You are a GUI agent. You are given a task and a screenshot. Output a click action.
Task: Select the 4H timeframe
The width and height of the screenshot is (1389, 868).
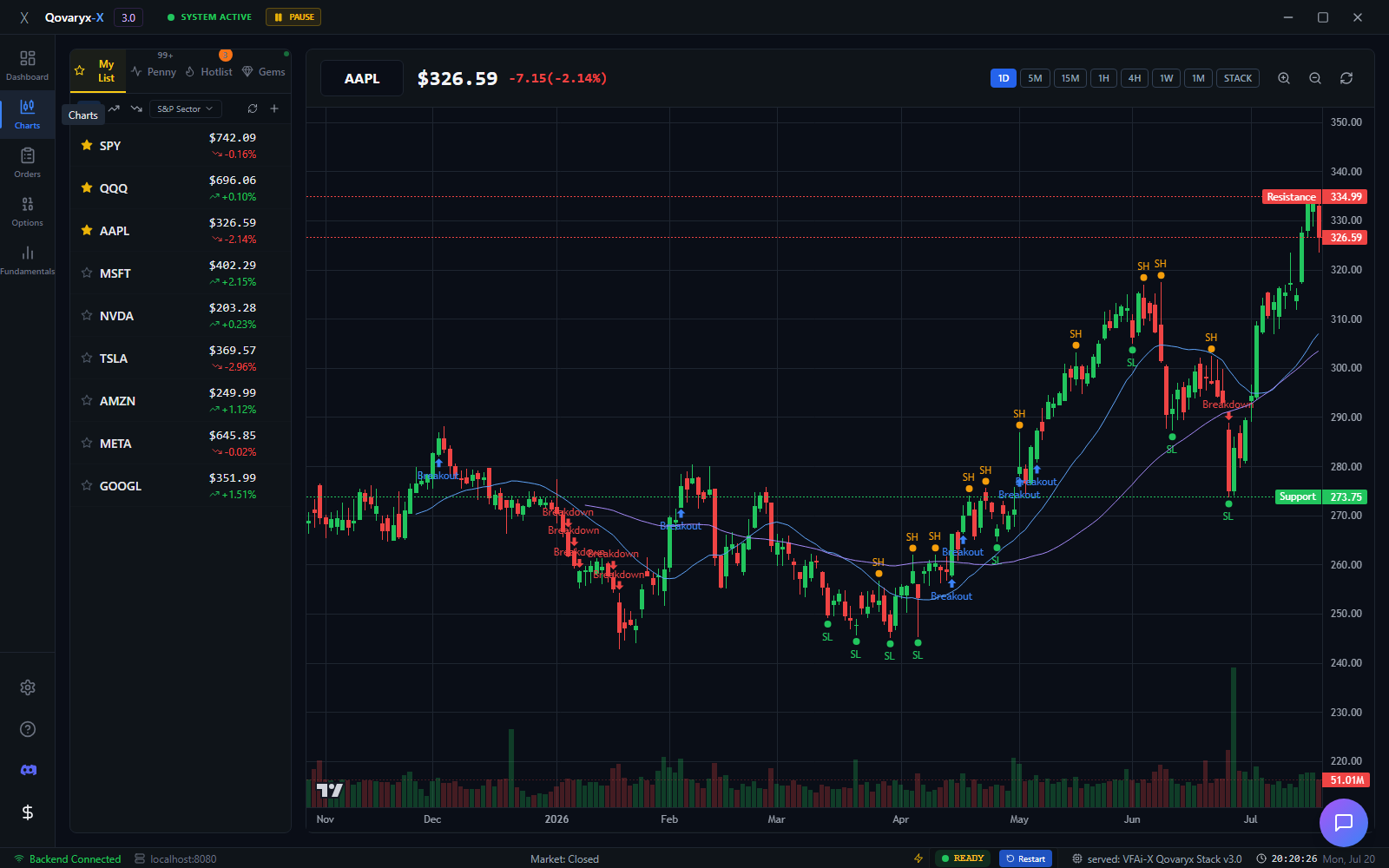pyautogui.click(x=1135, y=78)
